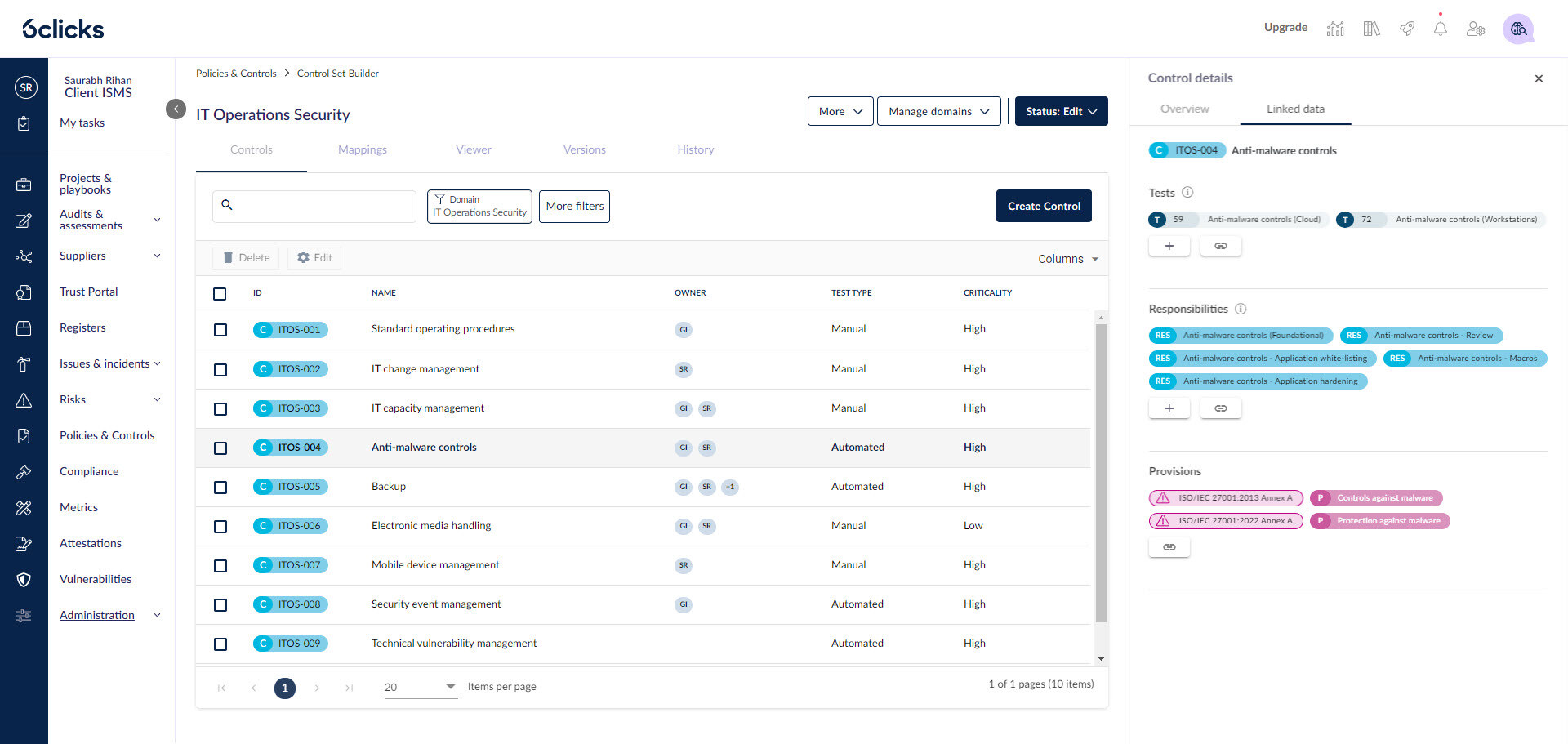Click the link icon under Provisions
Viewport: 1568px width, 744px height.
click(1169, 547)
